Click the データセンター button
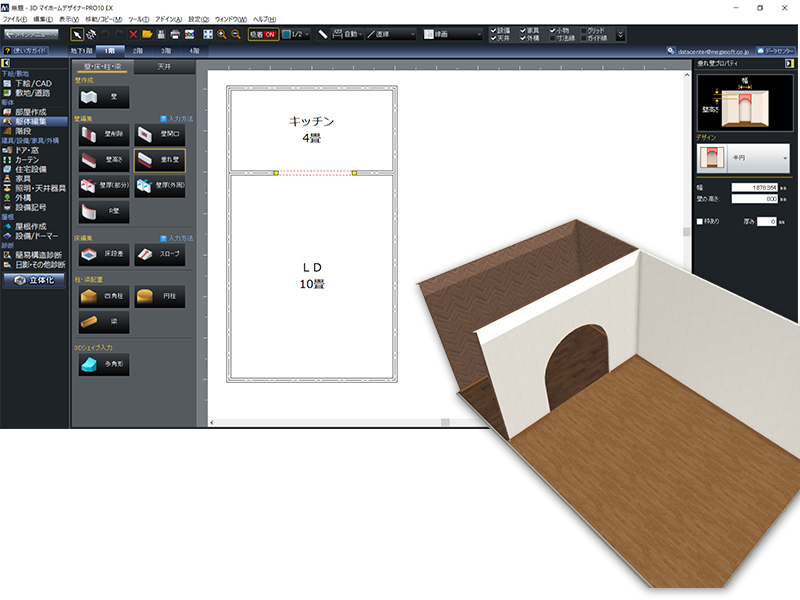 click(773, 50)
